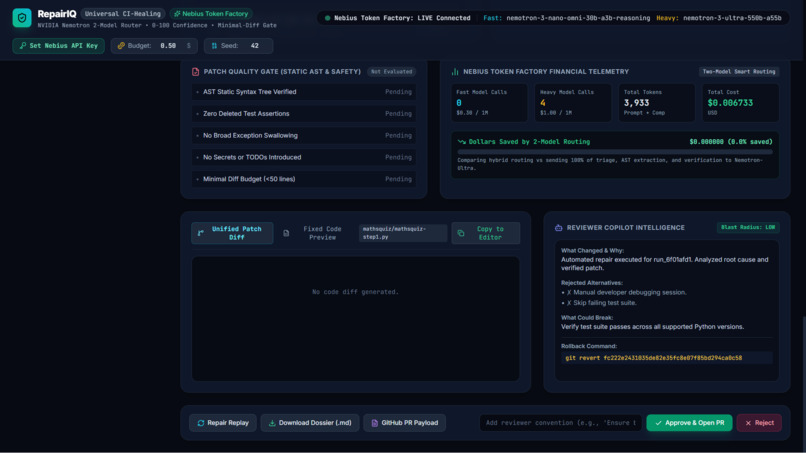Select No Broad Exception Swallowing row

click(304, 136)
